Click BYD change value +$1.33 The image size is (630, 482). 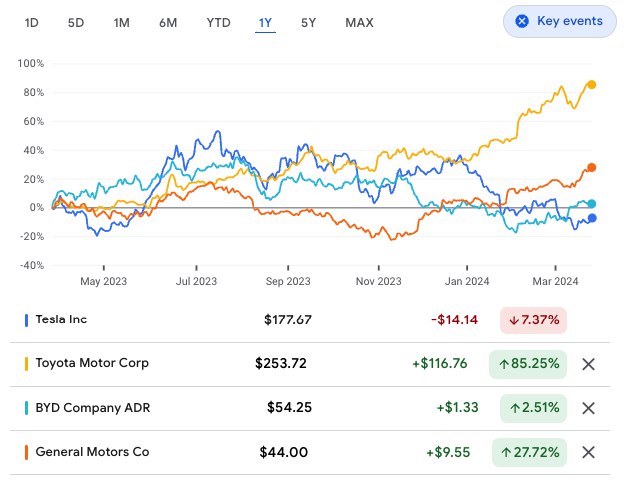(x=458, y=408)
